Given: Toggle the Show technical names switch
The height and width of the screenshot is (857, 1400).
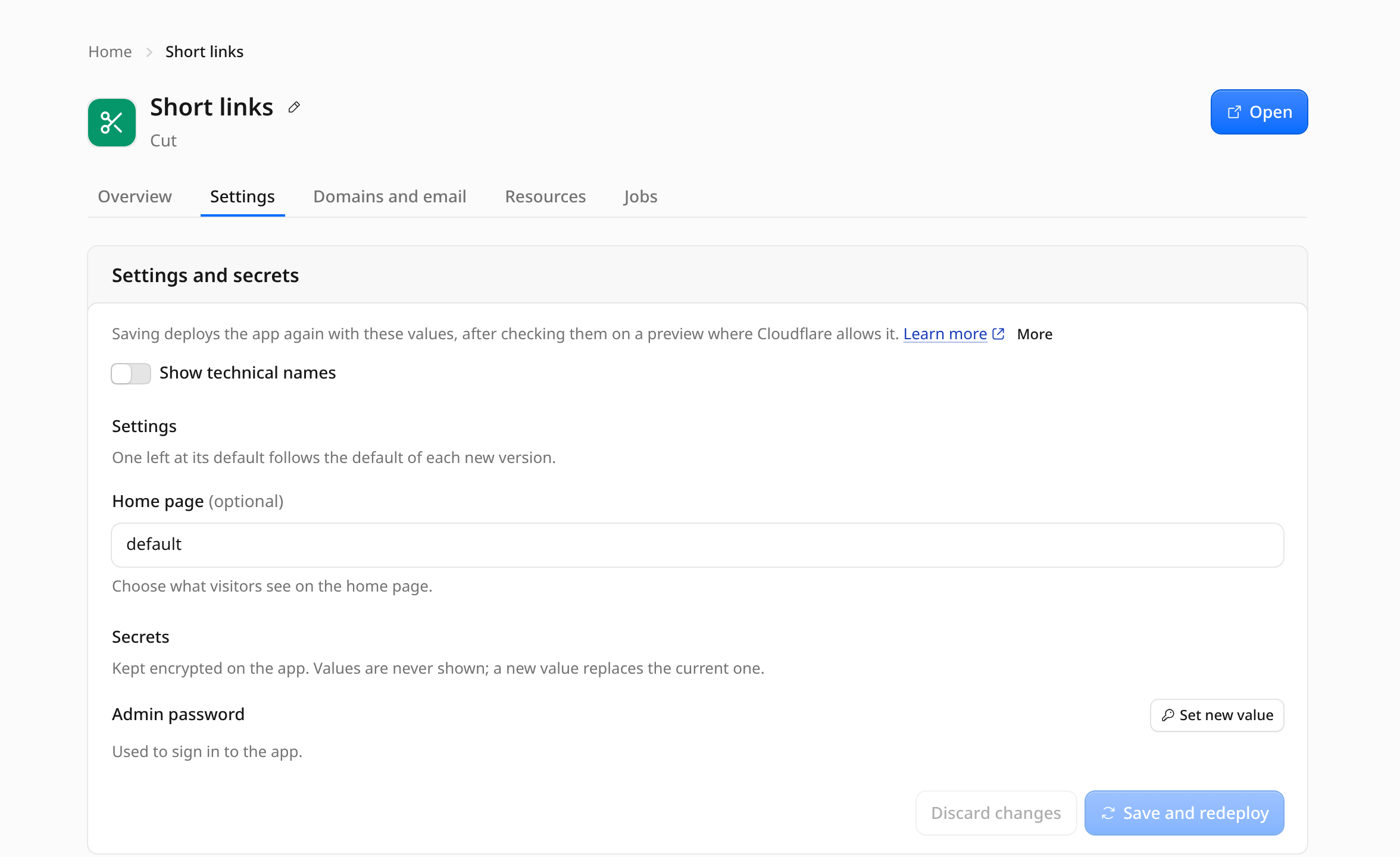Looking at the screenshot, I should (131, 374).
